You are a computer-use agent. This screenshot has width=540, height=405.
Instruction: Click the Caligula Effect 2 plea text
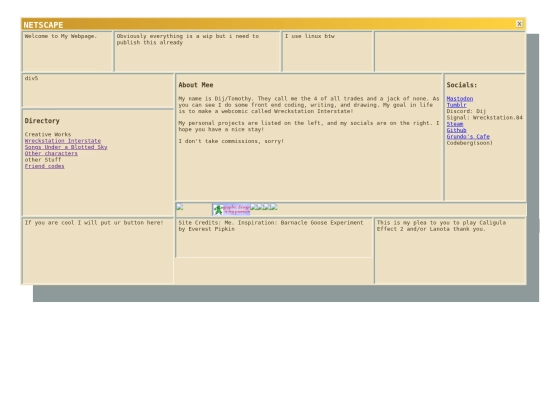[x=441, y=226]
